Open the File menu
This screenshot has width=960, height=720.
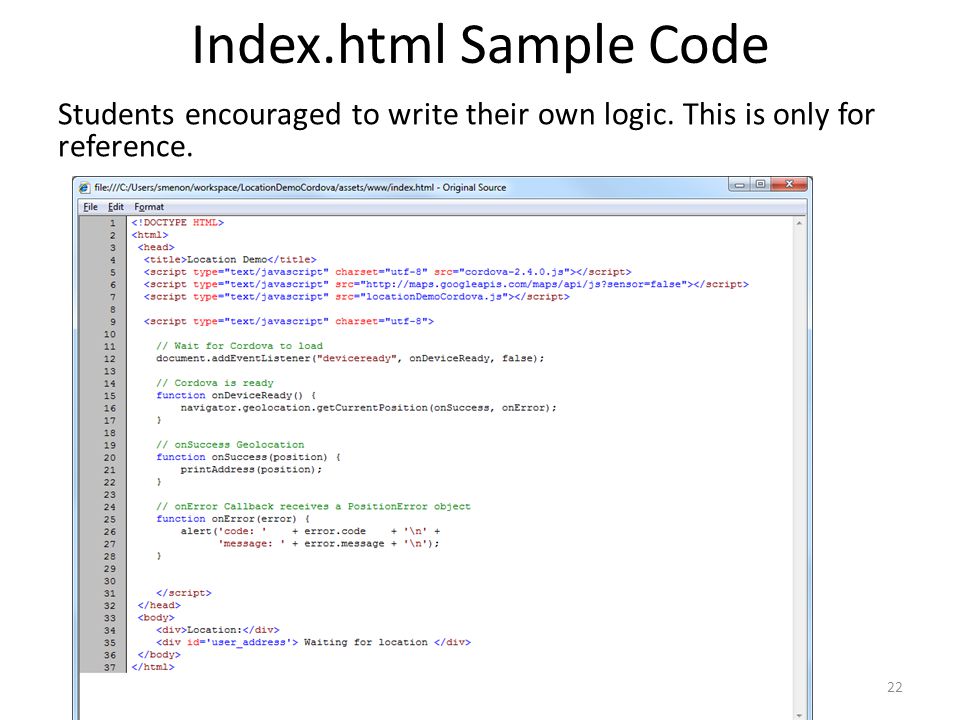point(91,207)
